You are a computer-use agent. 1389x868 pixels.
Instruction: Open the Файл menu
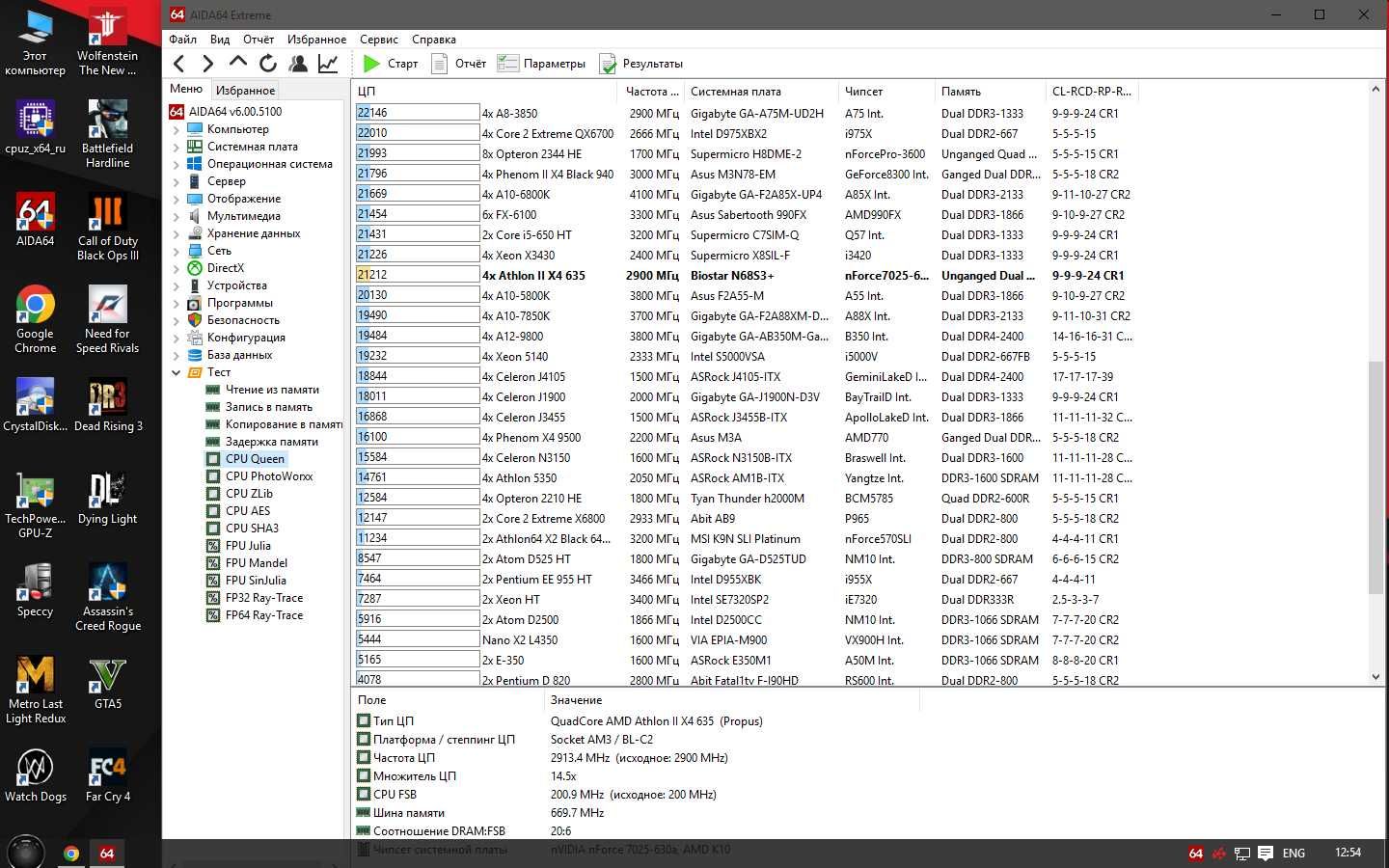point(182,40)
